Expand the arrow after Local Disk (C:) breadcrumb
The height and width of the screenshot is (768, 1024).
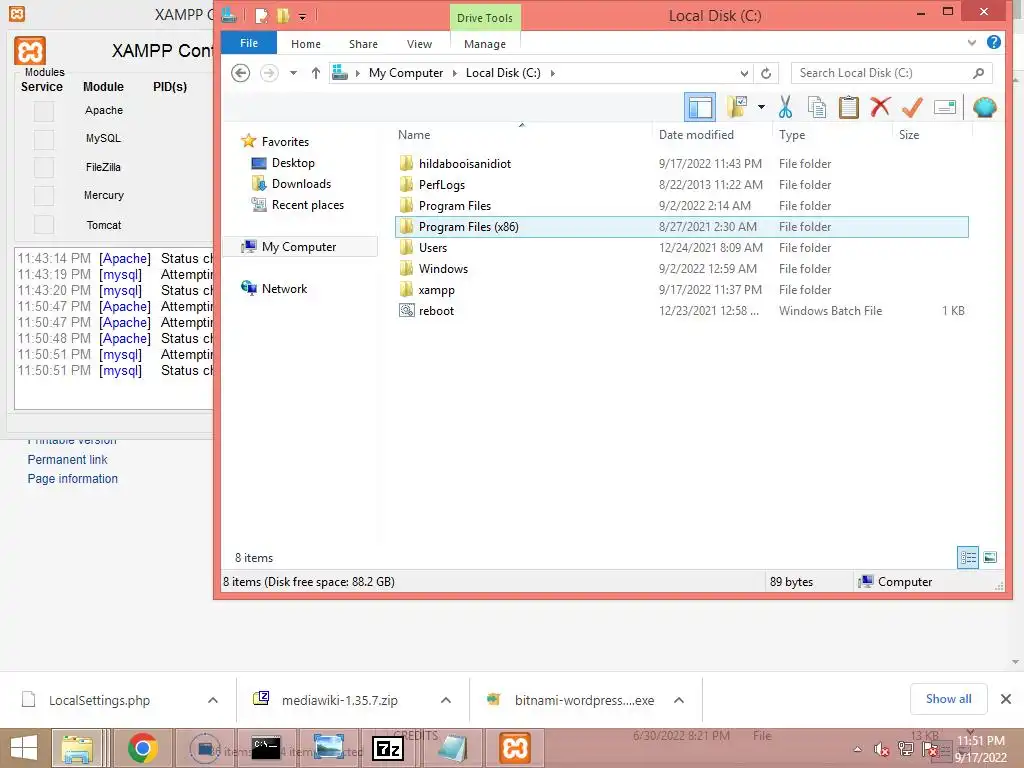pyautogui.click(x=552, y=73)
